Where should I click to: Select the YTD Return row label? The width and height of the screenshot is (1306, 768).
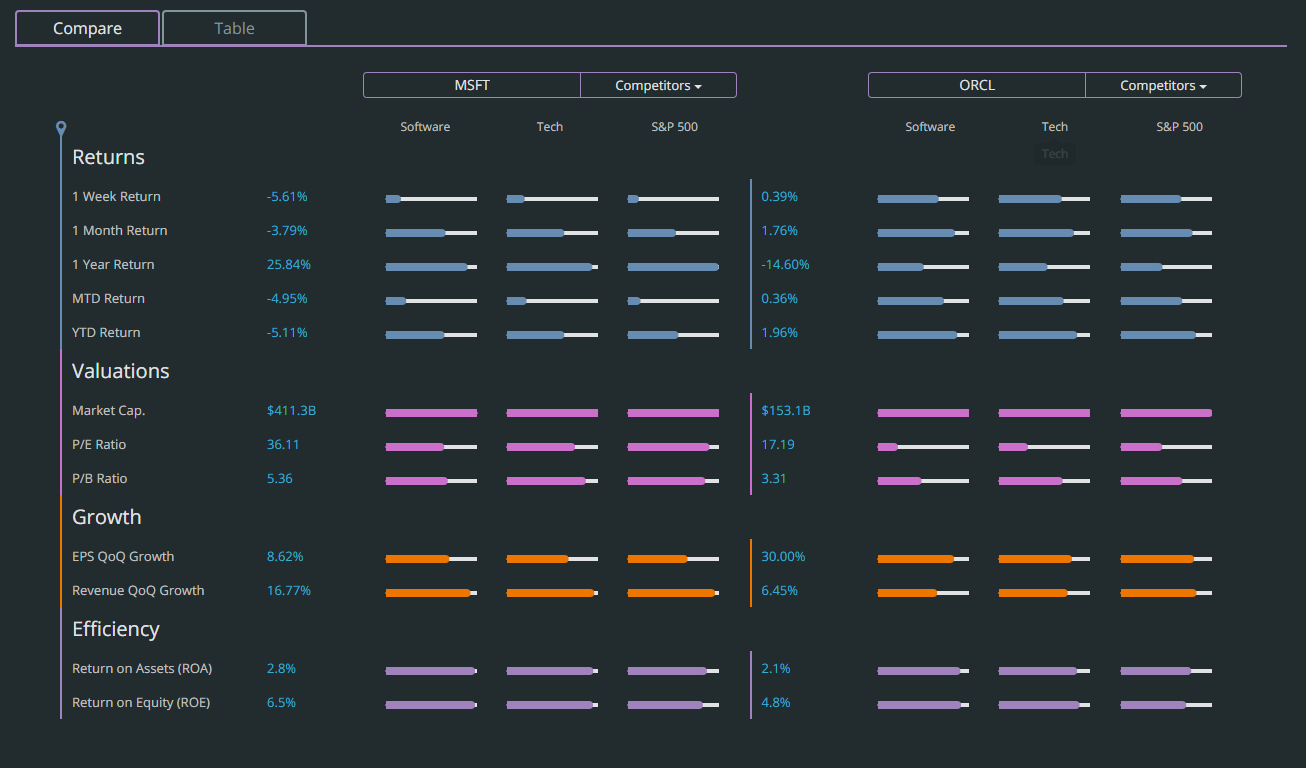click(106, 333)
